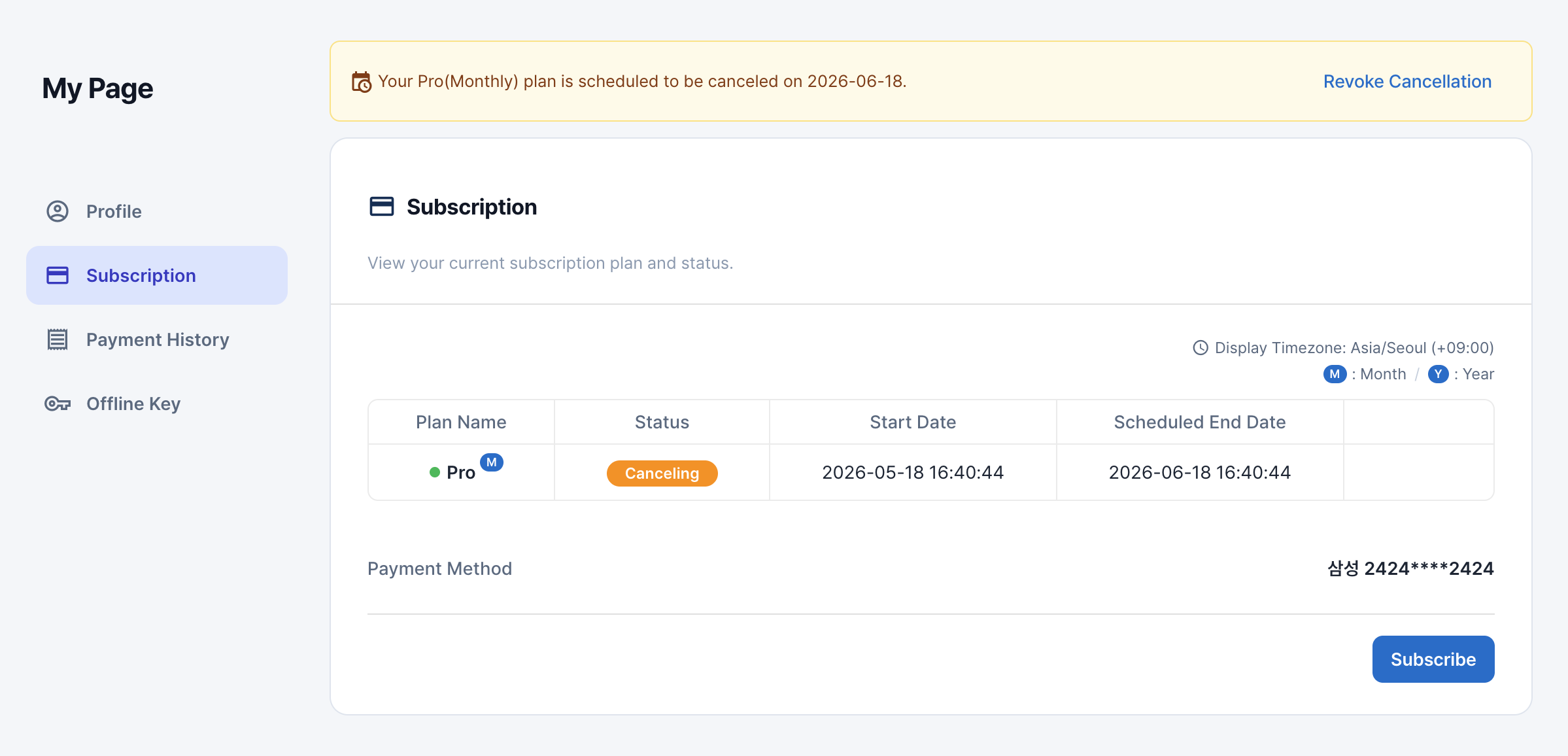Click the Subscription card icon in sidebar
1568x756 pixels.
[58, 275]
